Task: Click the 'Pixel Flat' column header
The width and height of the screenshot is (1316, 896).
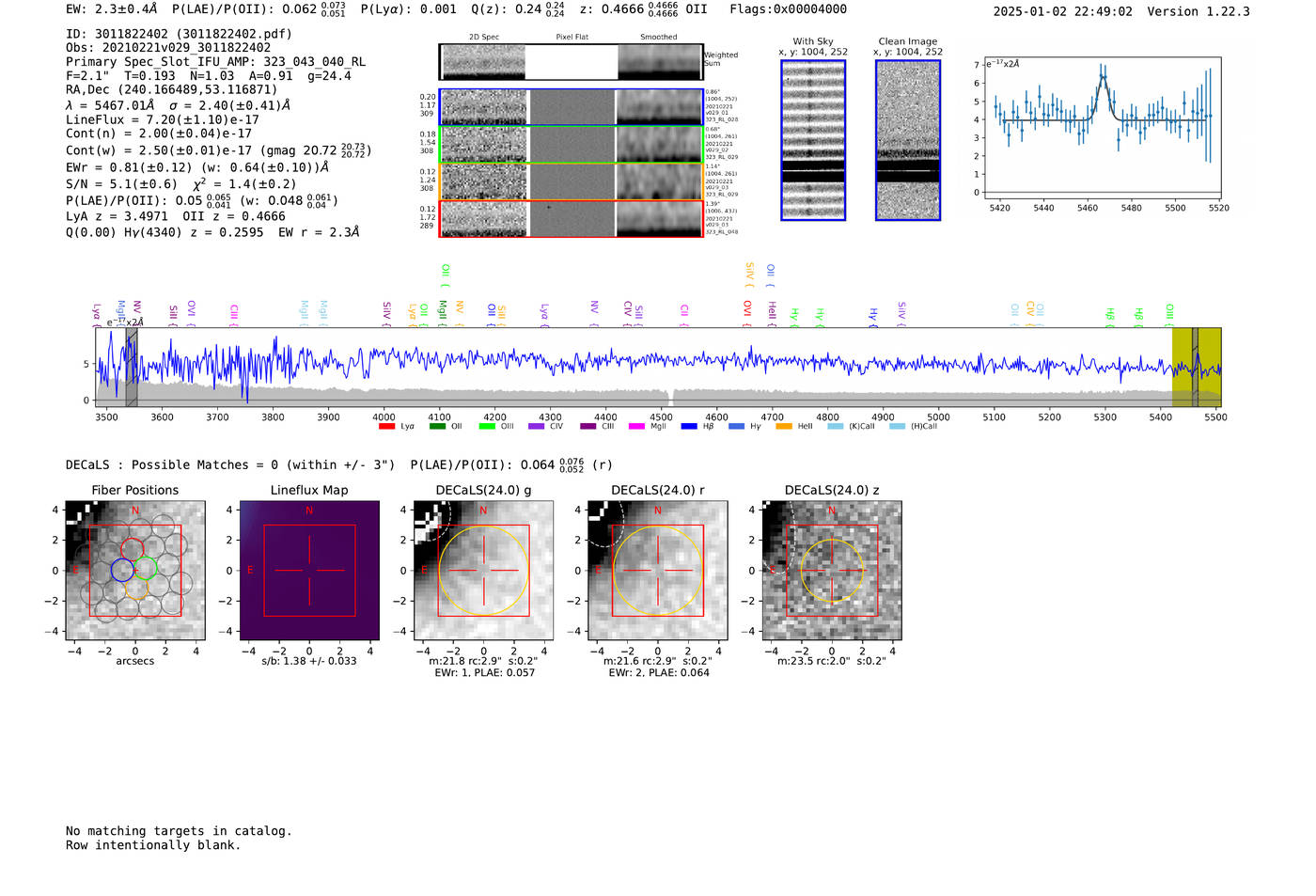Action: pos(572,38)
